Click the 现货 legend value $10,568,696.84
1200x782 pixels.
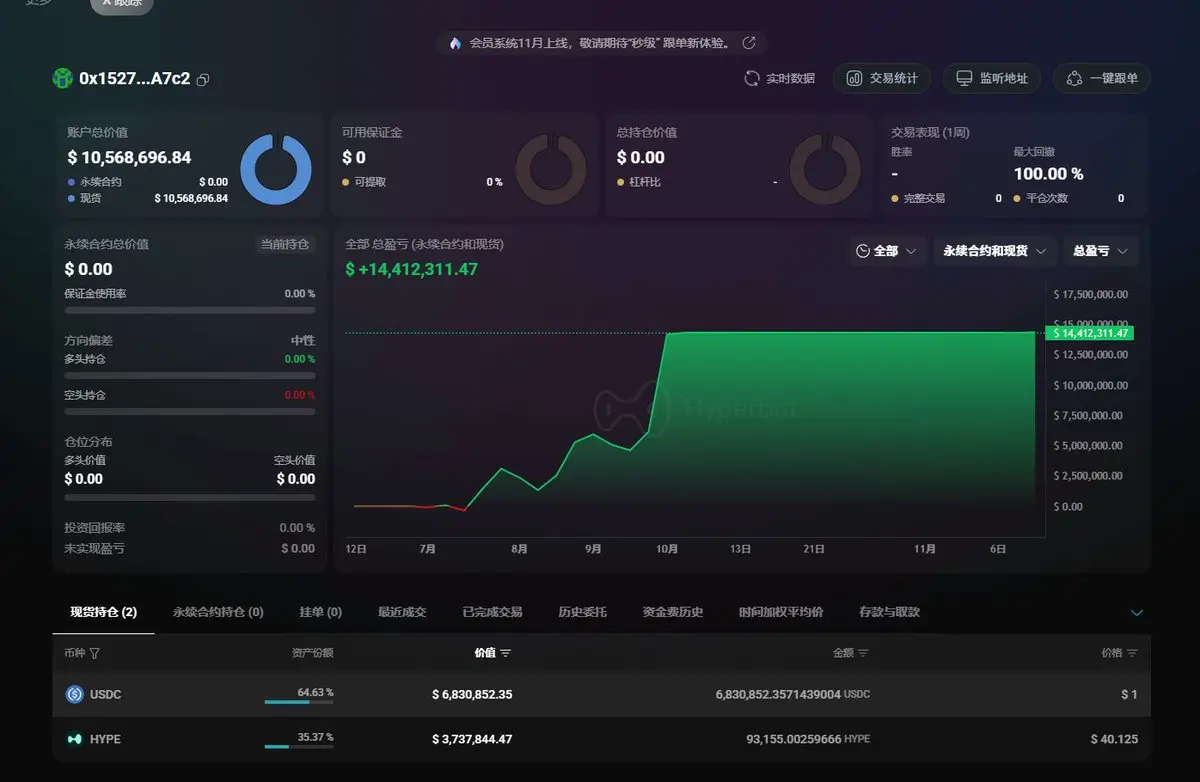191,198
